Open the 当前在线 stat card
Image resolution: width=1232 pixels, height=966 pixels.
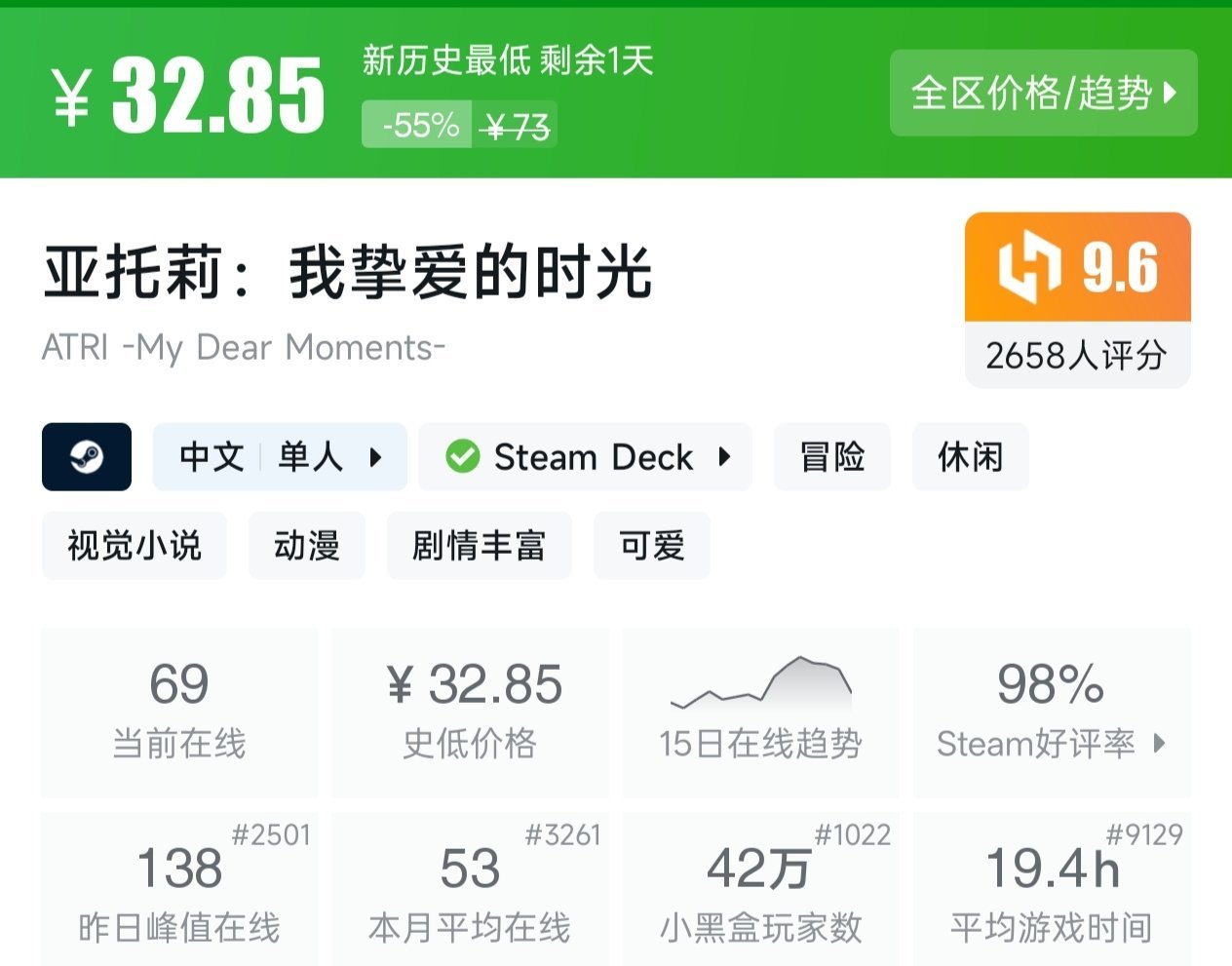point(179,713)
